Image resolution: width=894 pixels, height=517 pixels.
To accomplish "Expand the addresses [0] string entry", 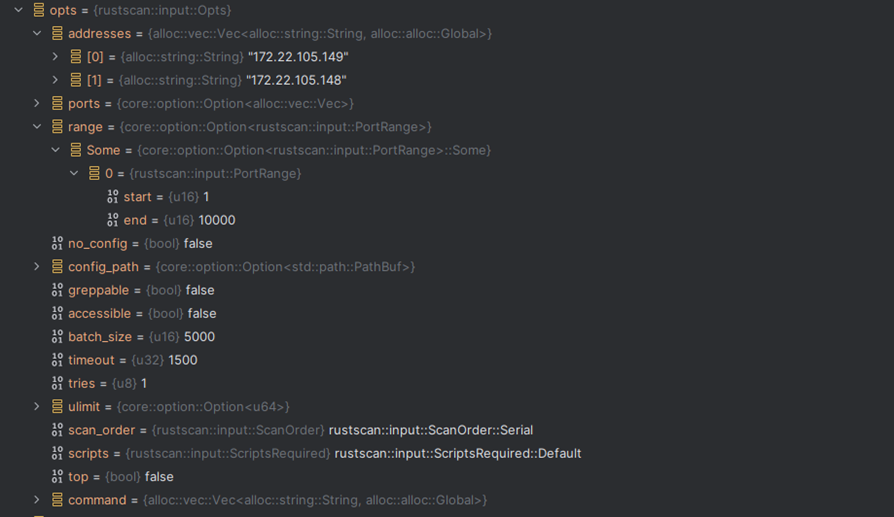I will [56, 57].
